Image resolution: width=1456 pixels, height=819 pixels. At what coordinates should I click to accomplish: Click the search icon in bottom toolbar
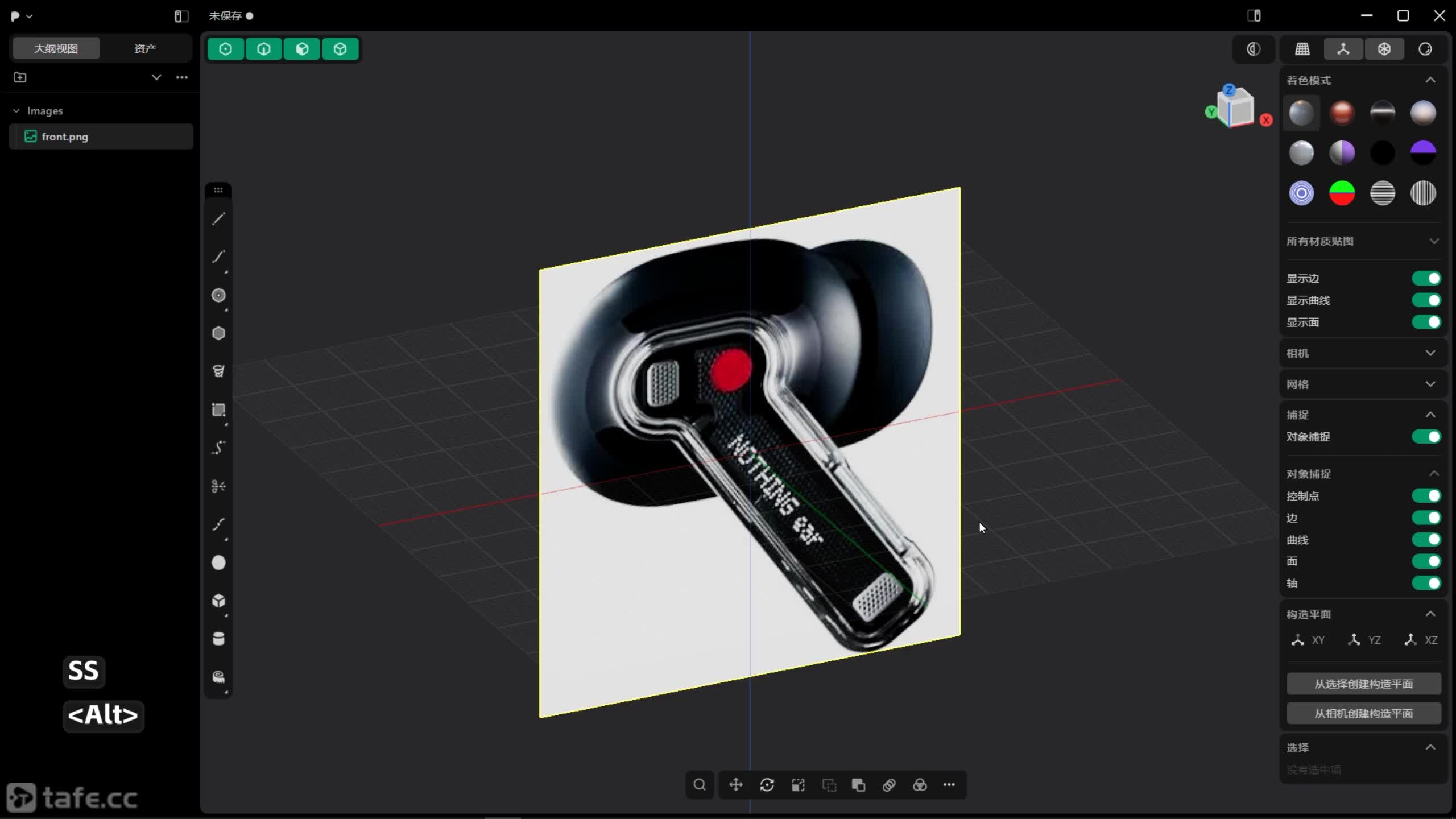(x=700, y=785)
